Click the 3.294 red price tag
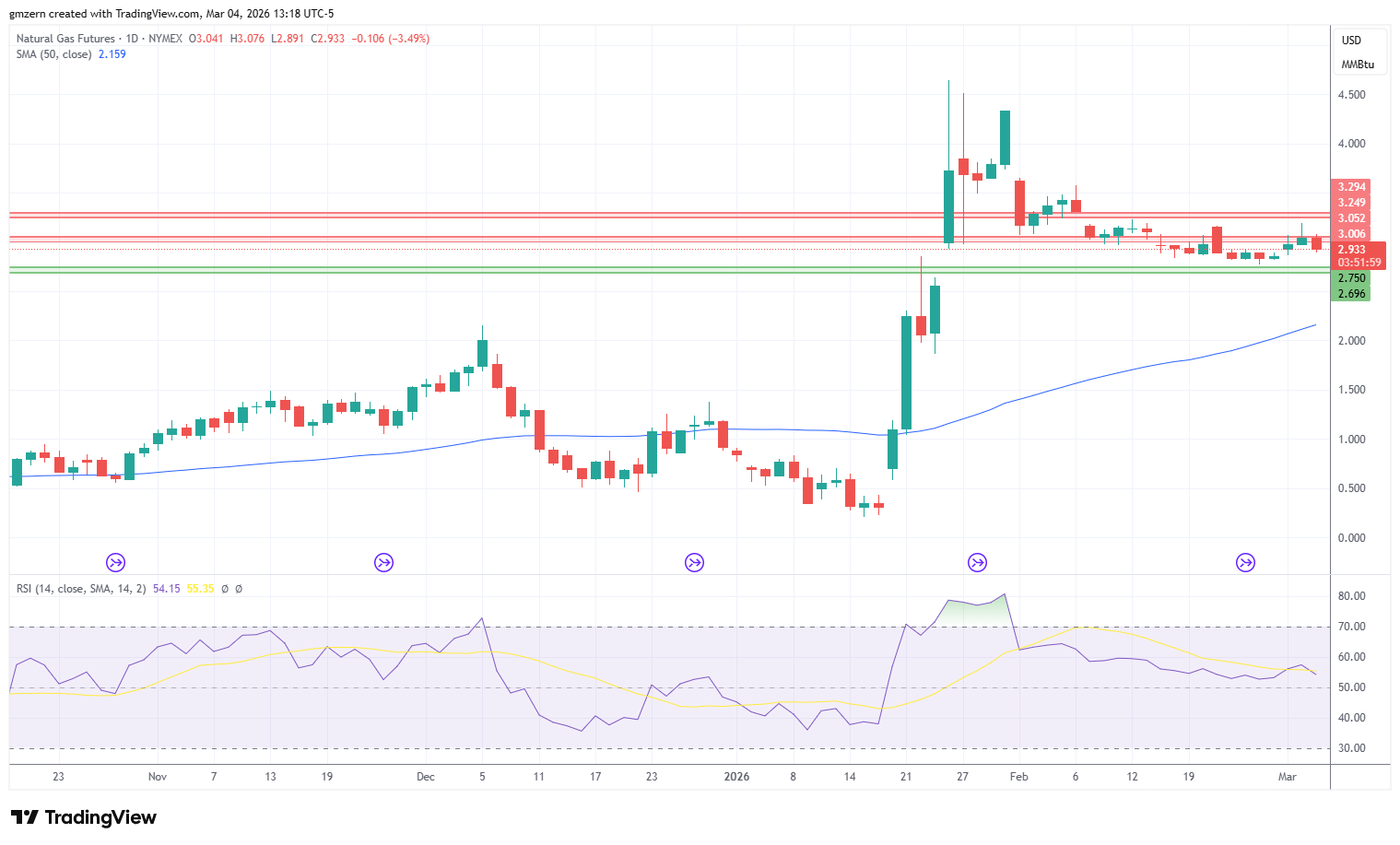Screen dimensions: 1400x845 point(1351,187)
